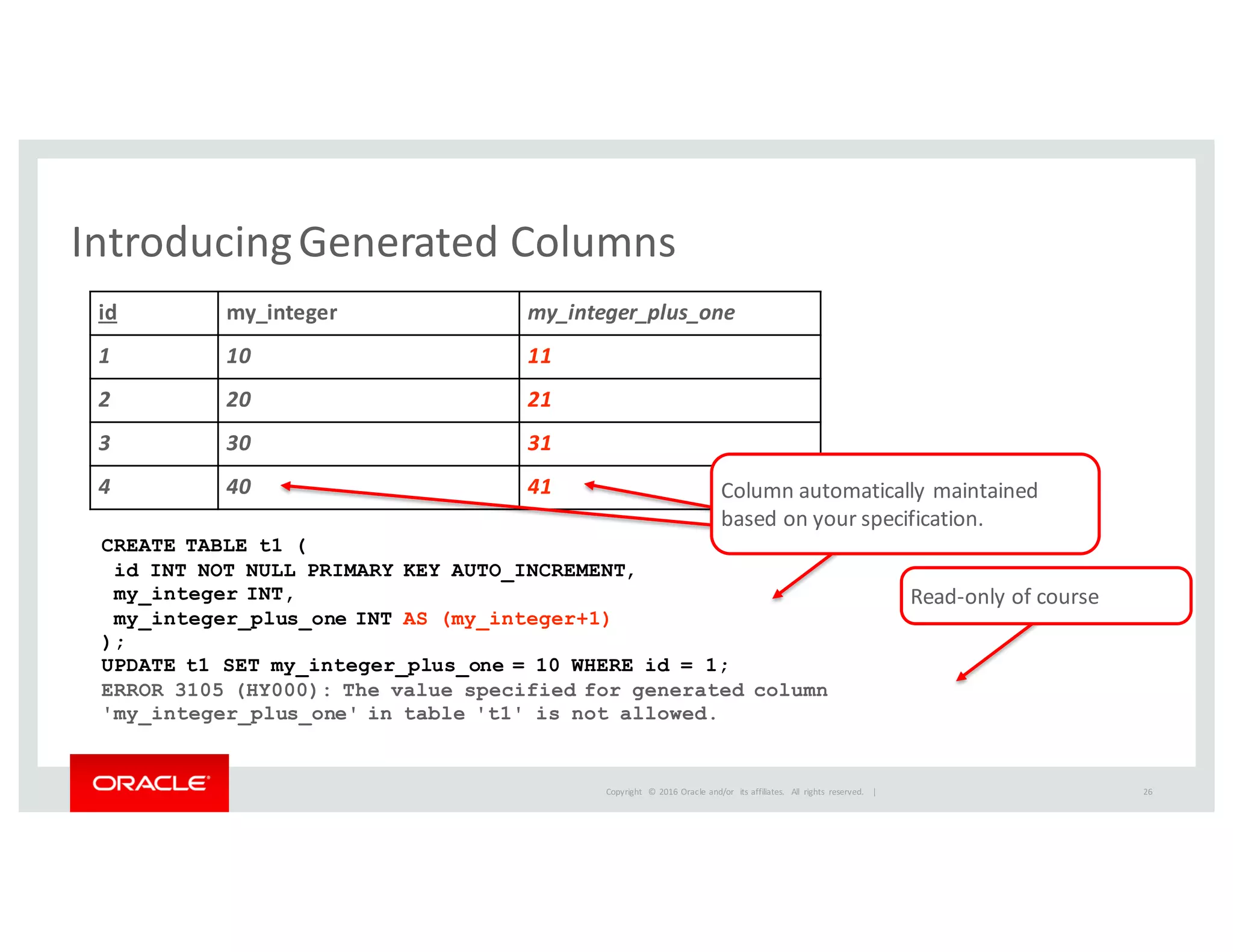
Task: Click id cell with value 1
Action: point(154,356)
